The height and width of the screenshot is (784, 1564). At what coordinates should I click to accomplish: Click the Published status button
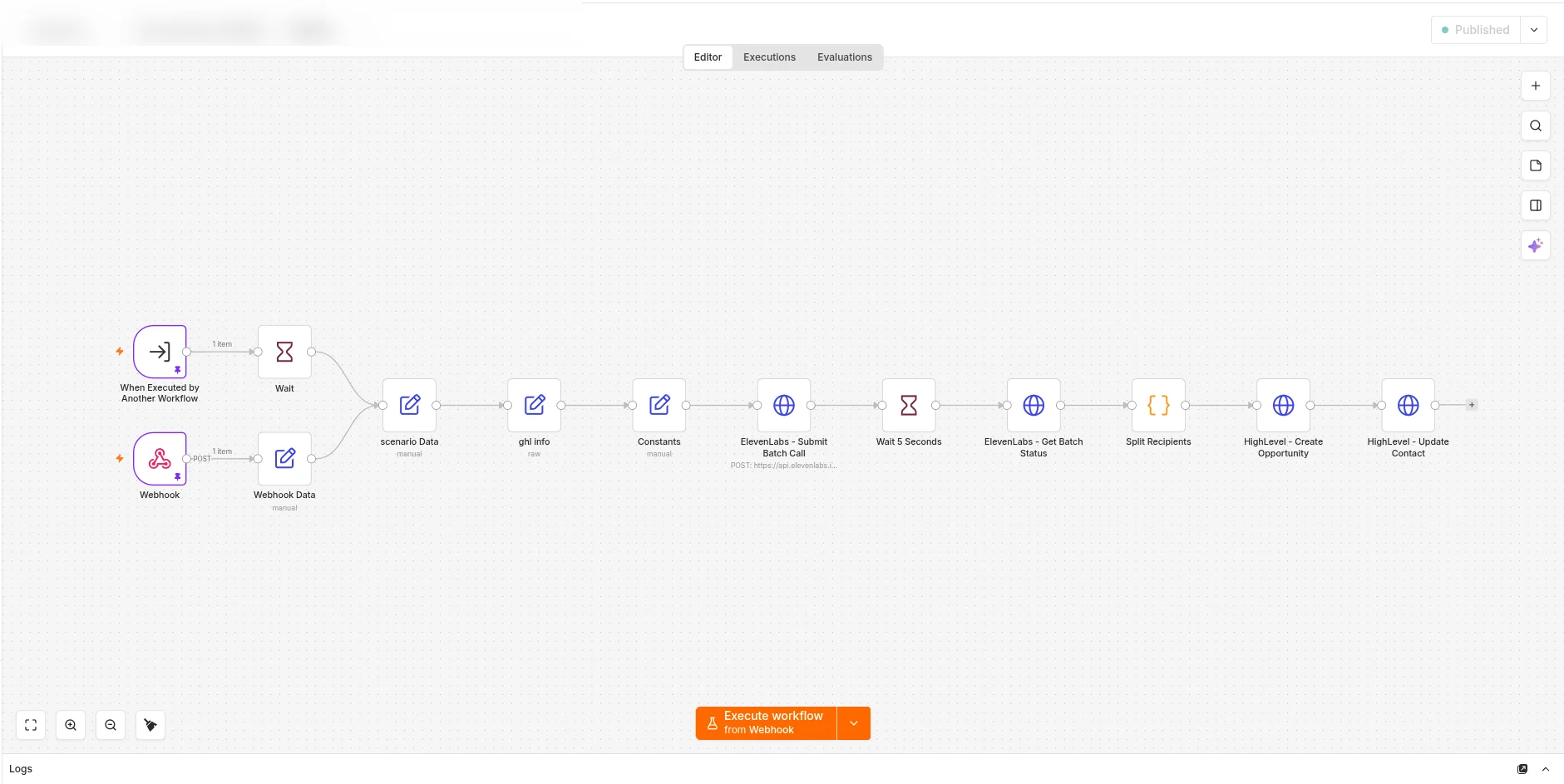tap(1476, 30)
